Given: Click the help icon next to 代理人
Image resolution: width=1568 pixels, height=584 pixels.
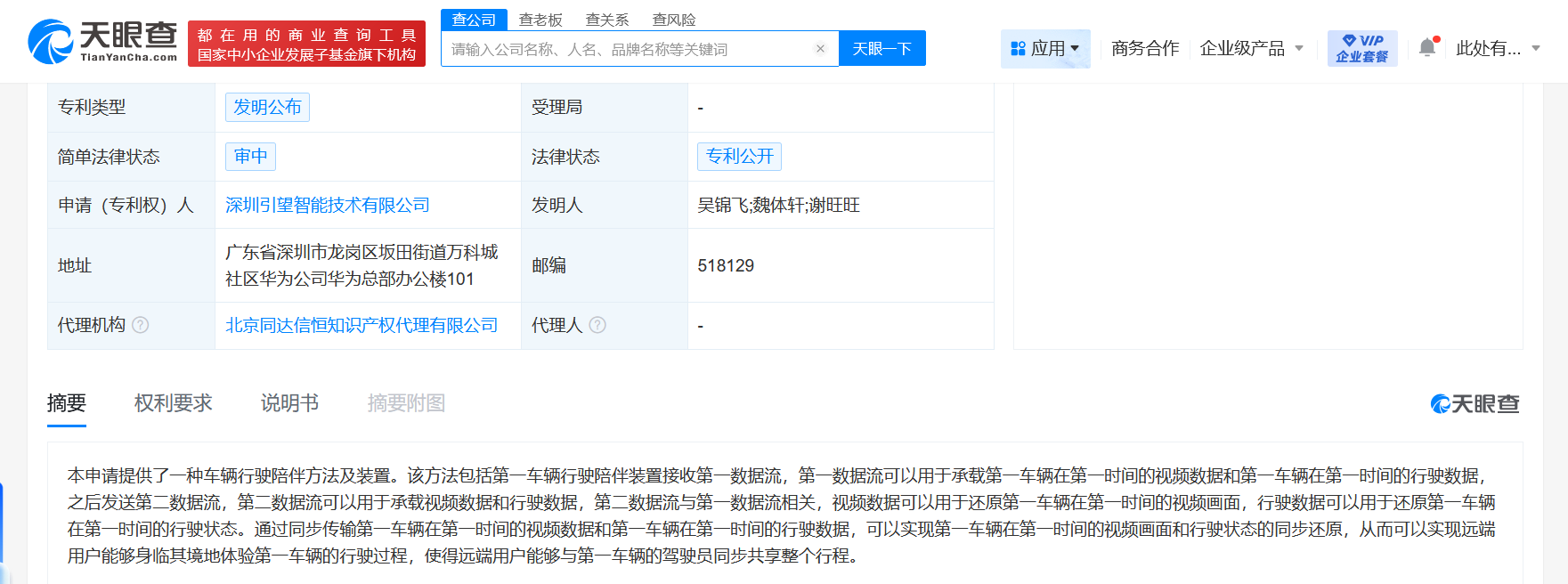Looking at the screenshot, I should (x=597, y=325).
